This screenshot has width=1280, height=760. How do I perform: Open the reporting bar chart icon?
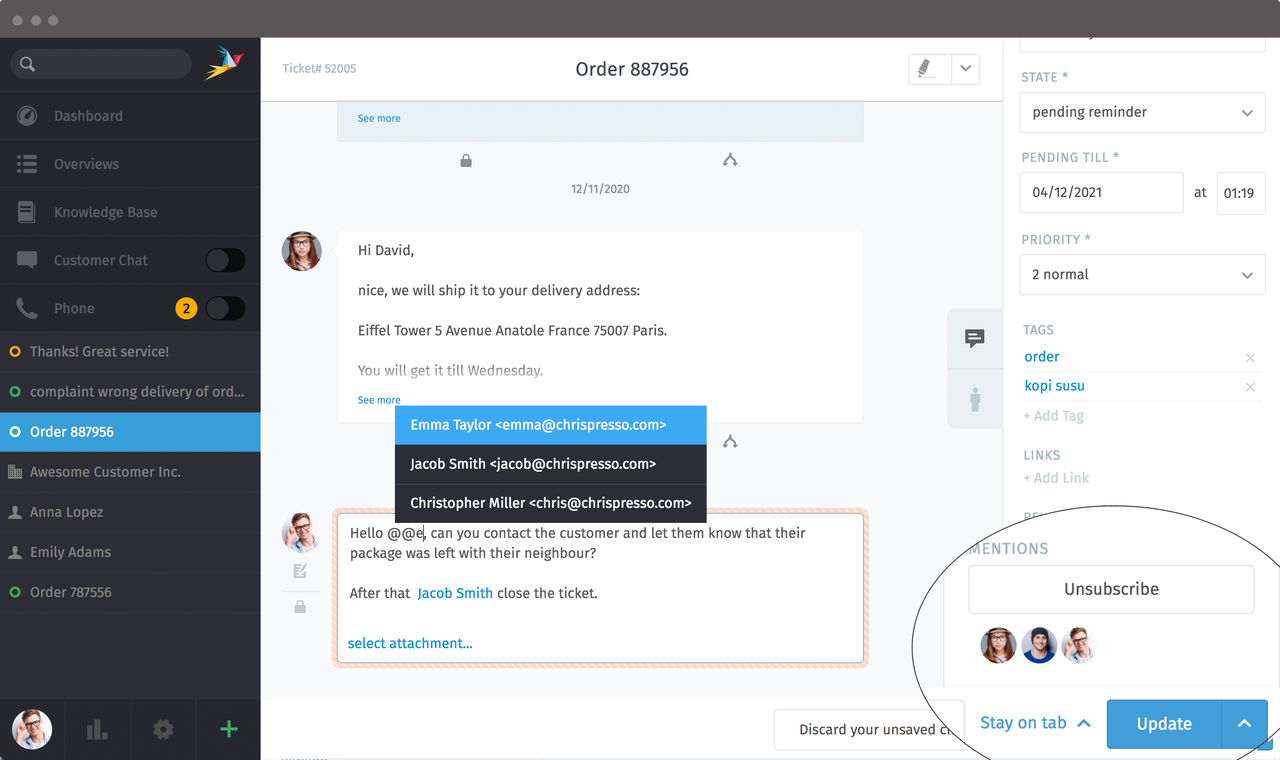96,729
